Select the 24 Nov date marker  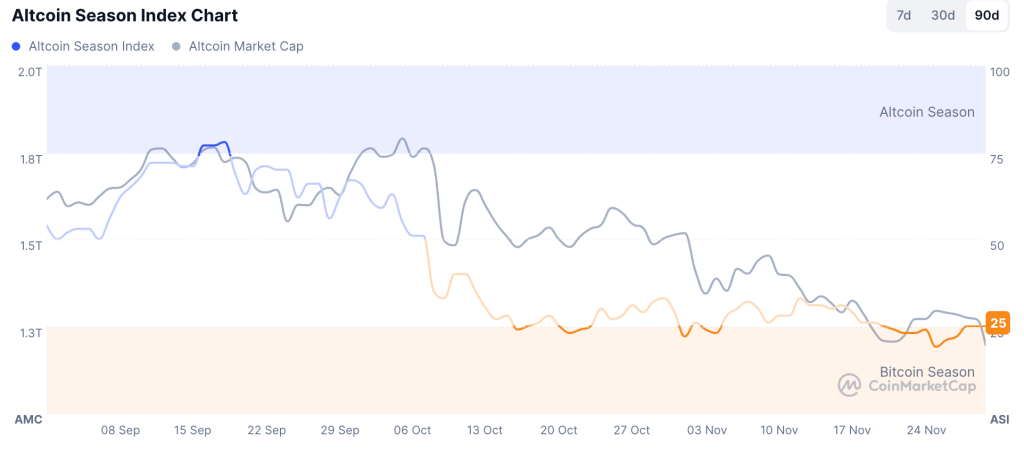pos(926,430)
